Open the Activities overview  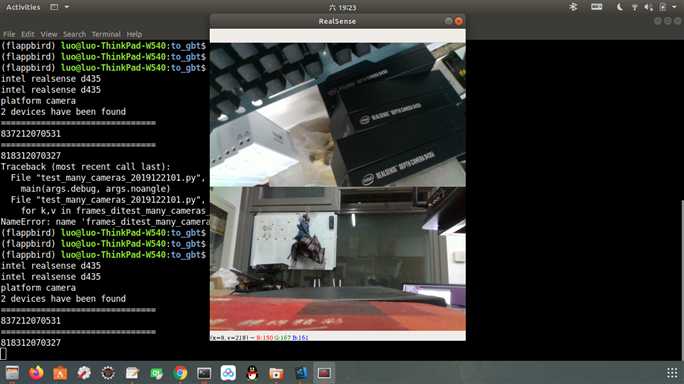(x=23, y=7)
